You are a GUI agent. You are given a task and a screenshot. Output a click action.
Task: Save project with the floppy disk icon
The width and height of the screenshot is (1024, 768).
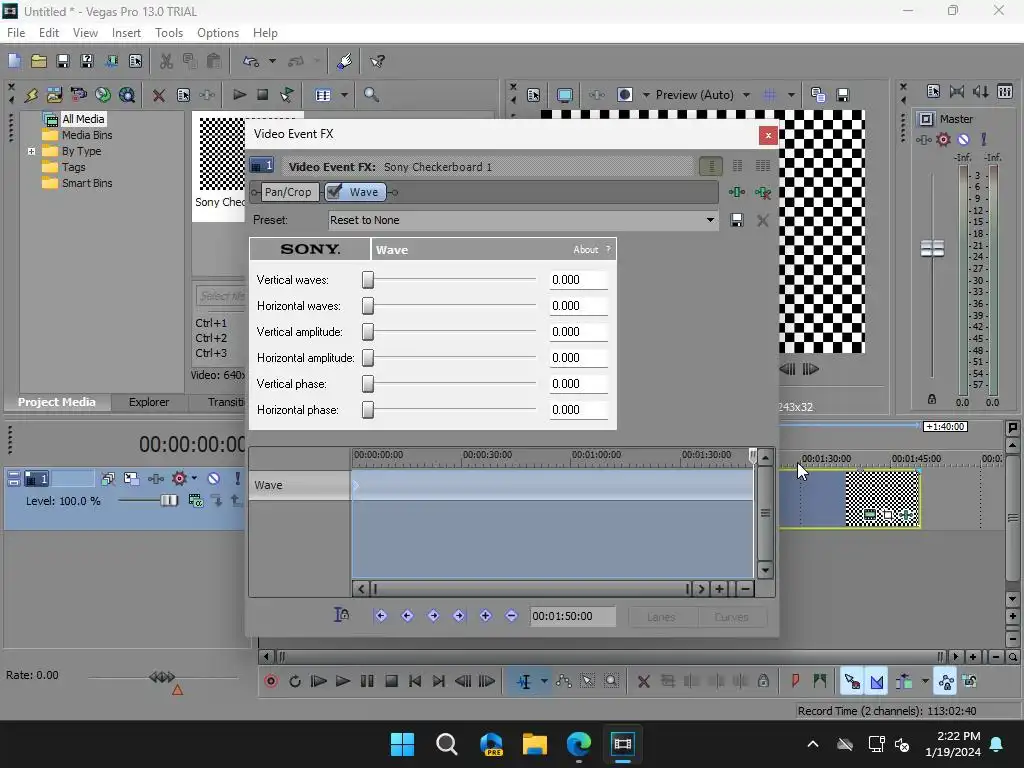point(63,61)
